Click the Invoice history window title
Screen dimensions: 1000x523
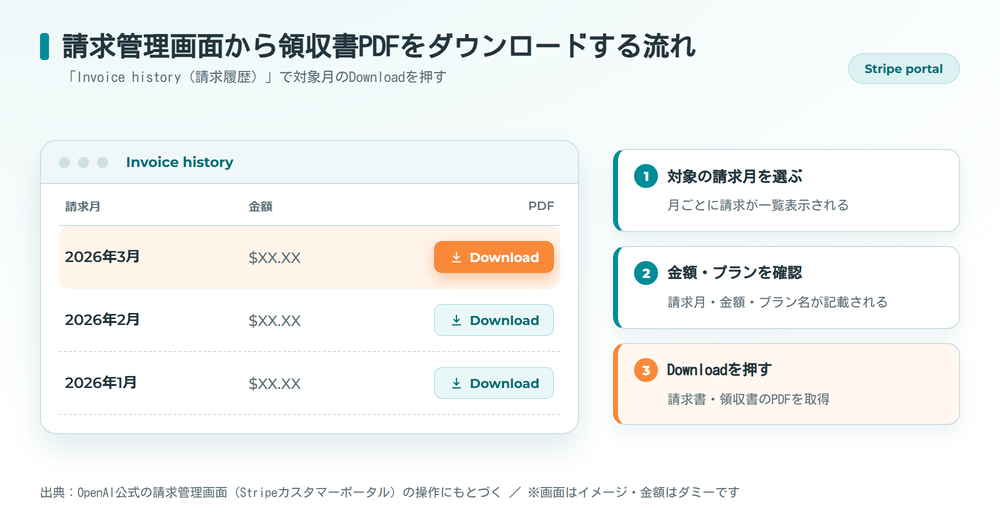179,162
